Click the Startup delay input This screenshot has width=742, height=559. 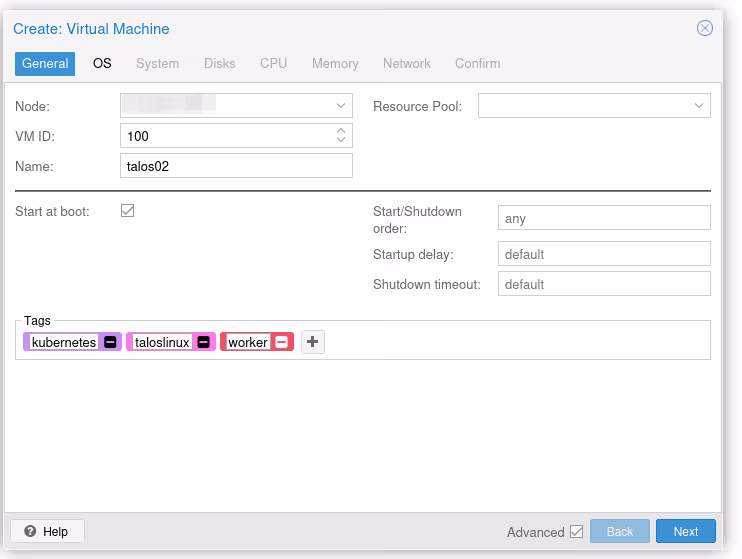coord(603,254)
